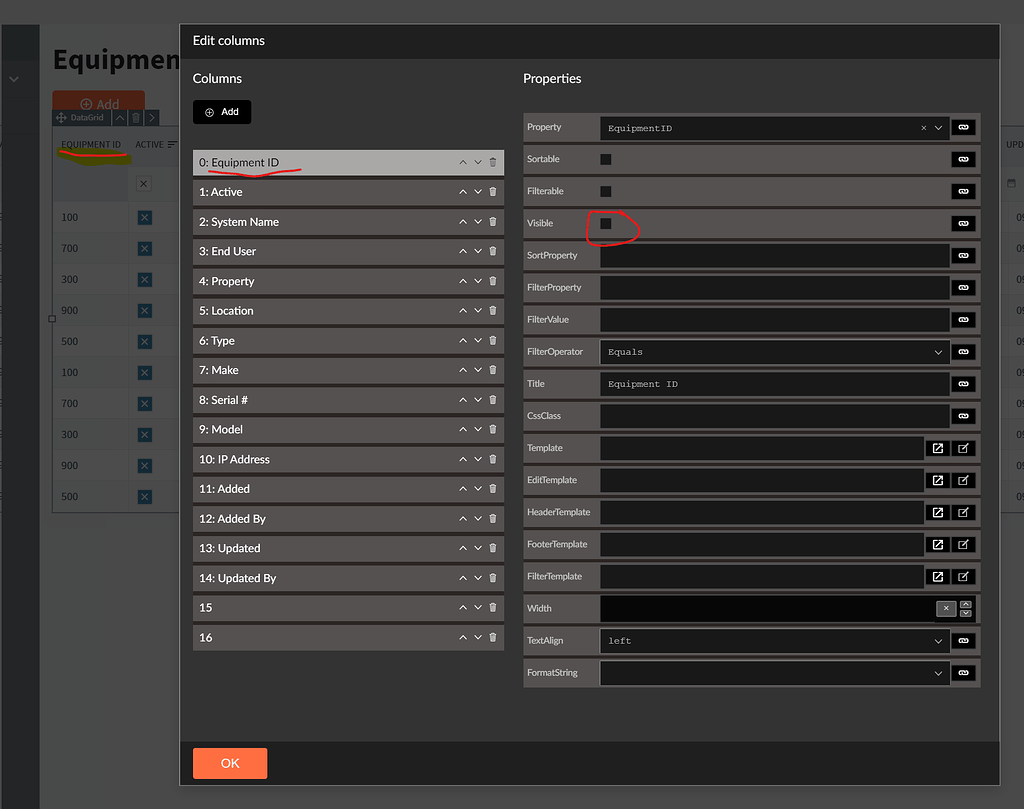Screen dimensions: 1024x809
Task: Click the Add column button
Action: coord(222,112)
